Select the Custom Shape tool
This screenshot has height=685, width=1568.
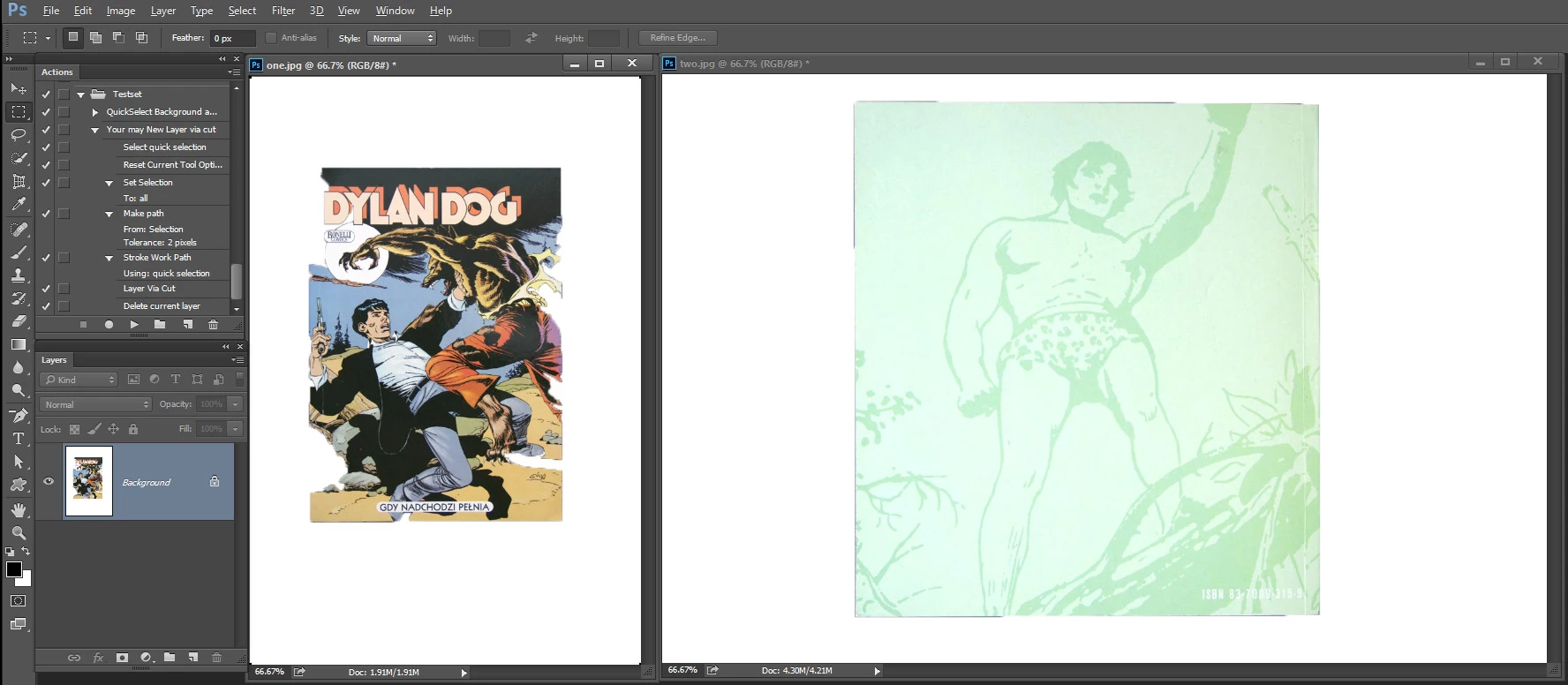coord(18,484)
